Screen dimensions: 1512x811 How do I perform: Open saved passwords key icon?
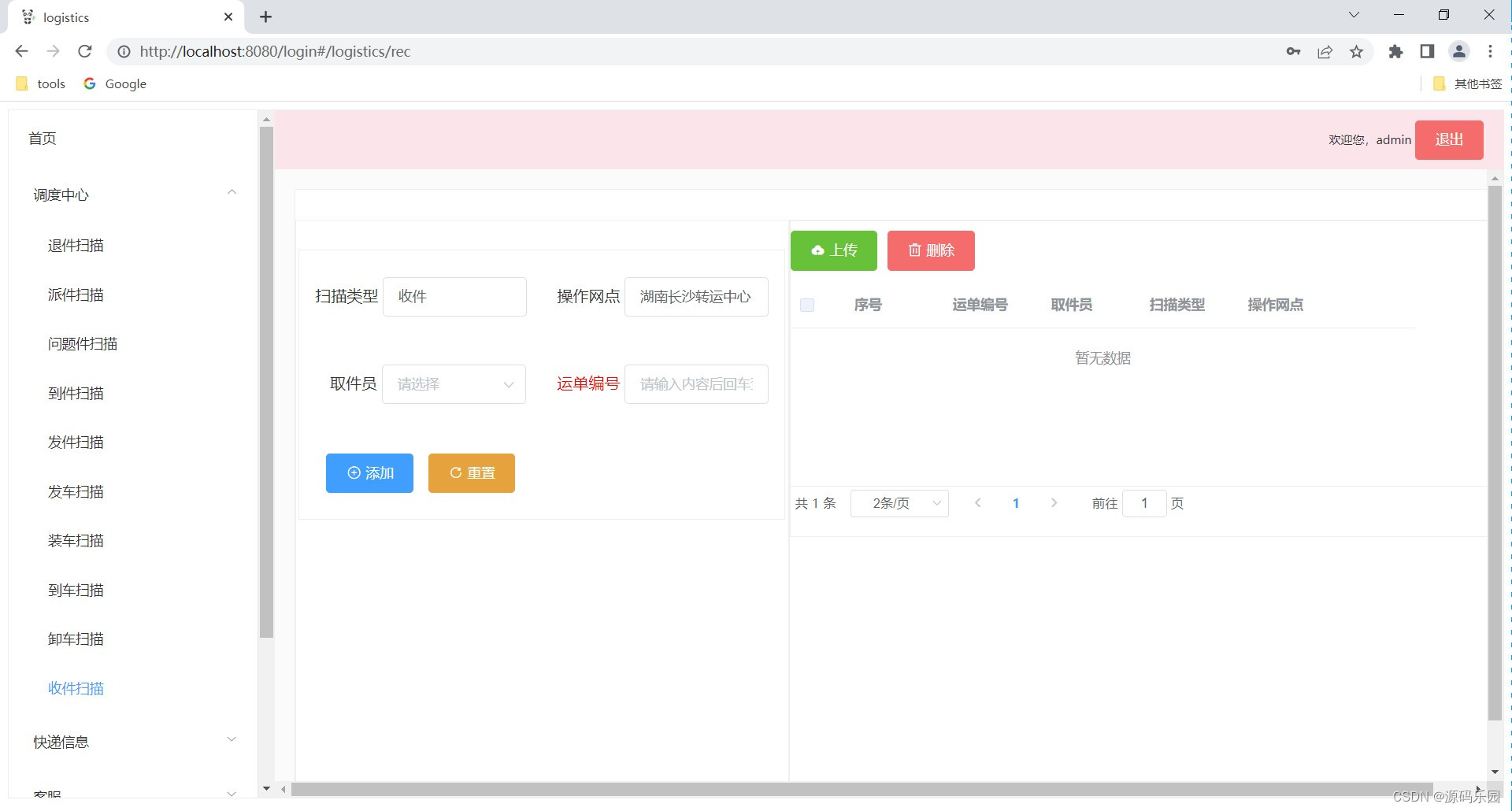tap(1293, 51)
